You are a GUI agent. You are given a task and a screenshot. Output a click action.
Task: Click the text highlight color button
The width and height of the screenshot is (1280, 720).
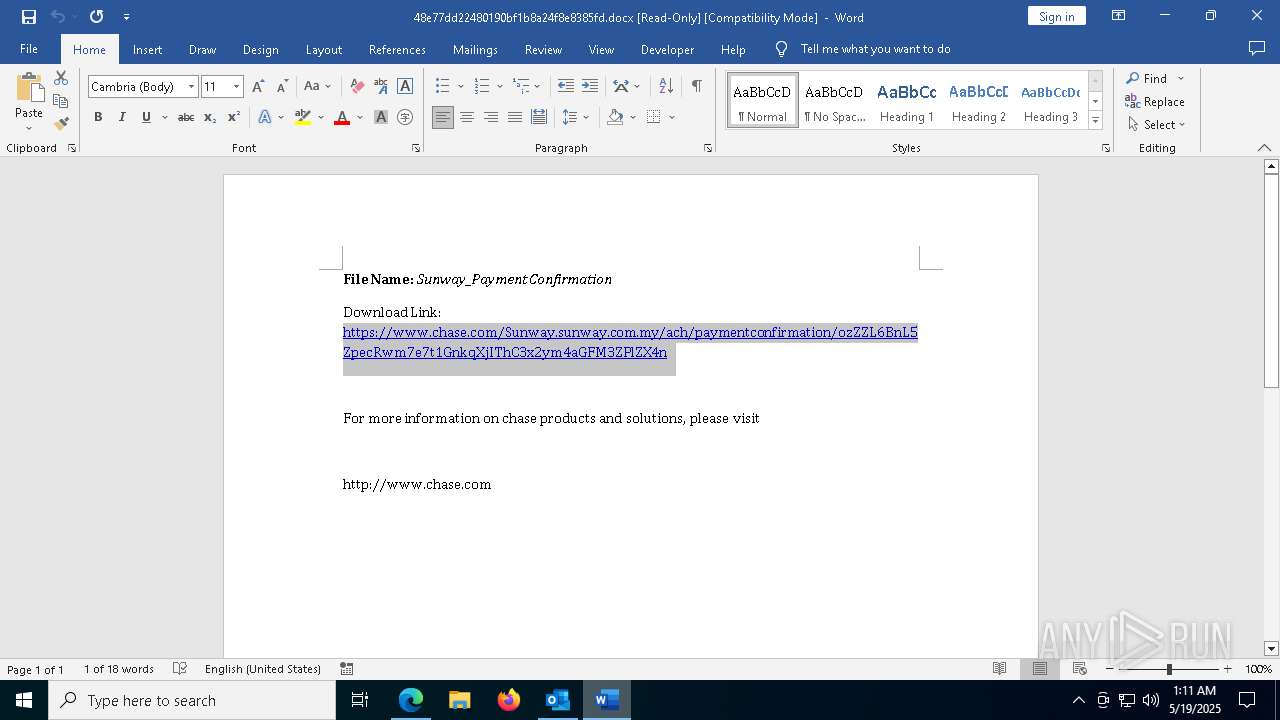tap(303, 118)
